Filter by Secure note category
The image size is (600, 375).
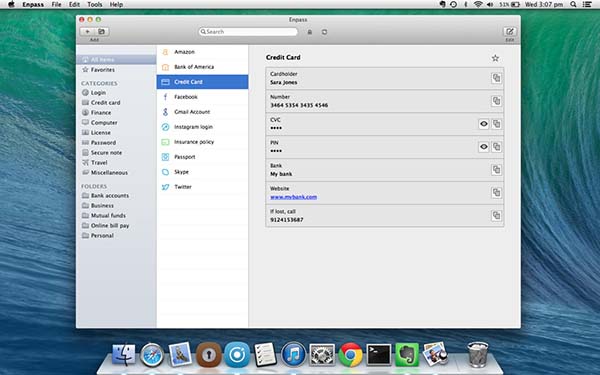116,152
